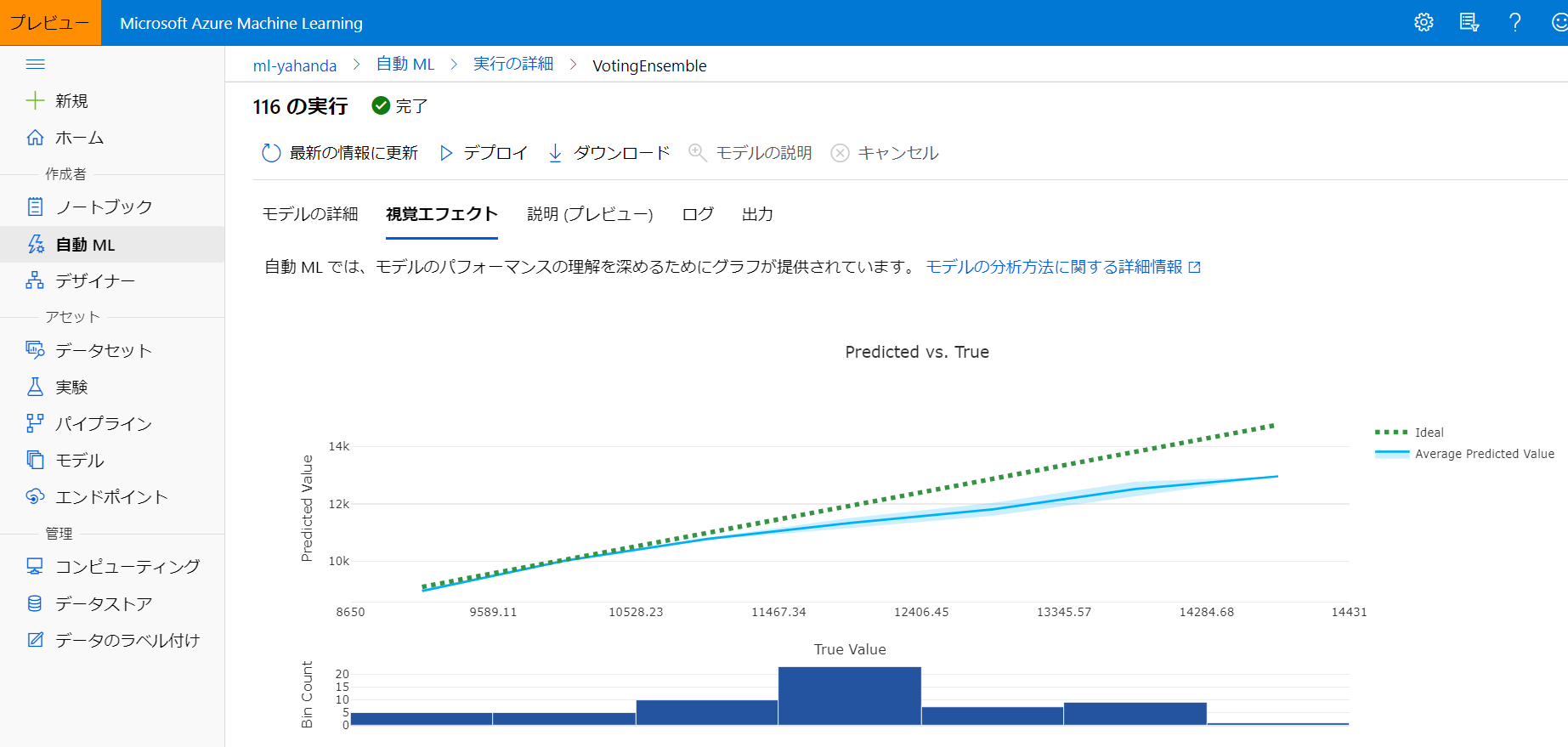Open the settings gear icon

tap(1424, 23)
